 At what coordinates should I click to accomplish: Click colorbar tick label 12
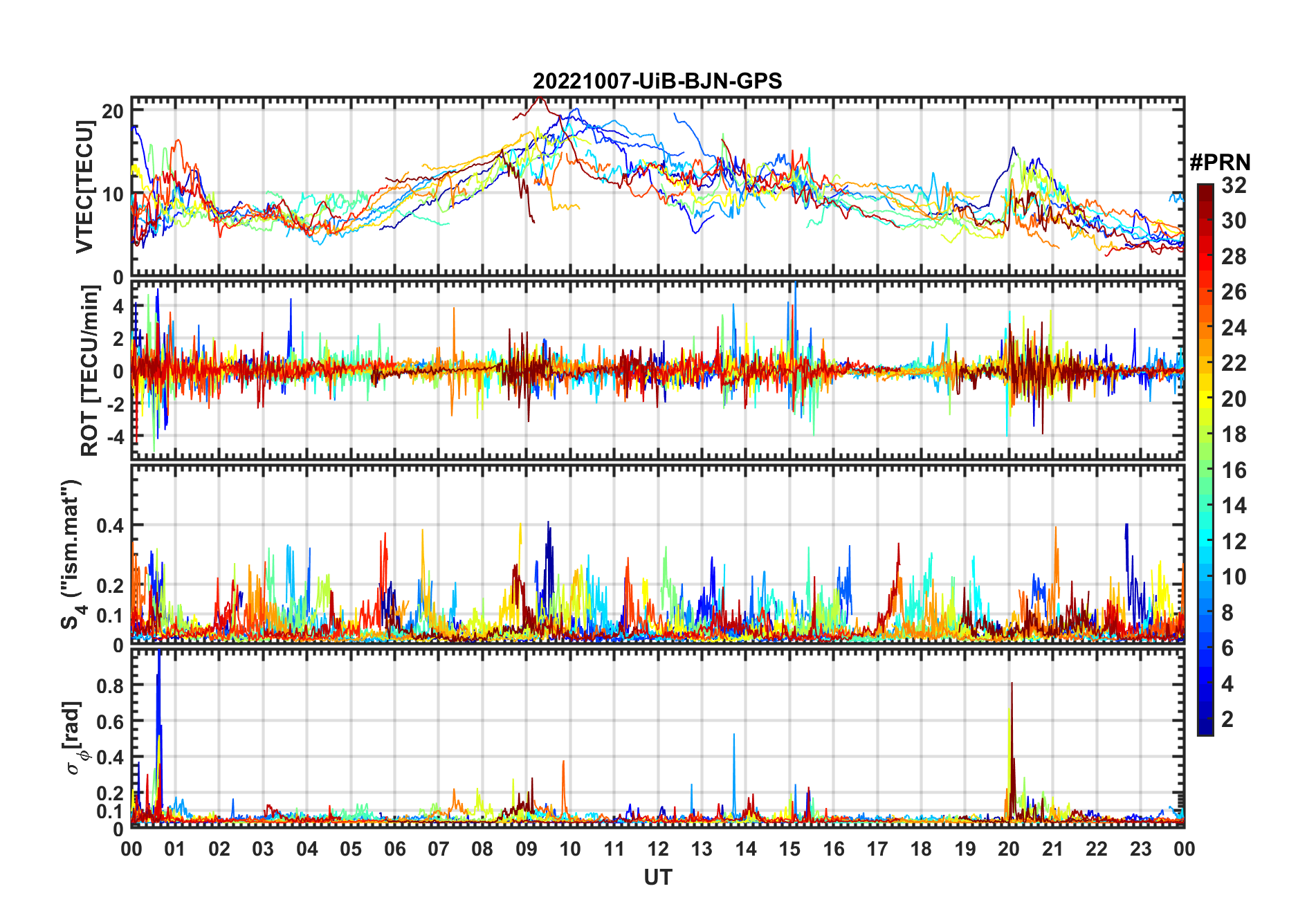1234,542
